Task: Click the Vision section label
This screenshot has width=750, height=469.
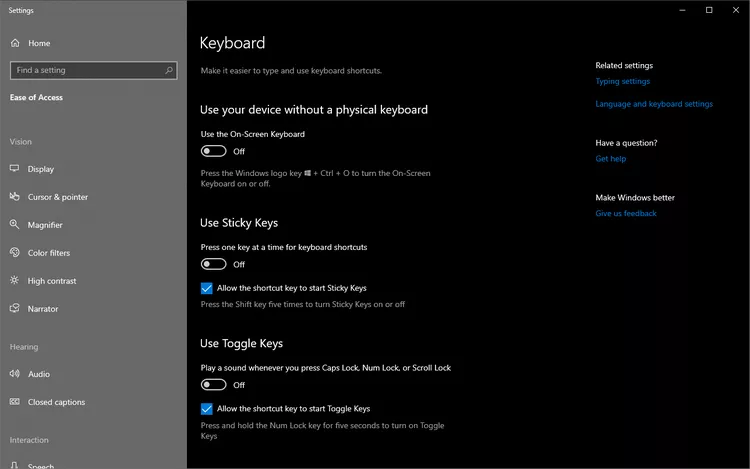Action: 21,142
